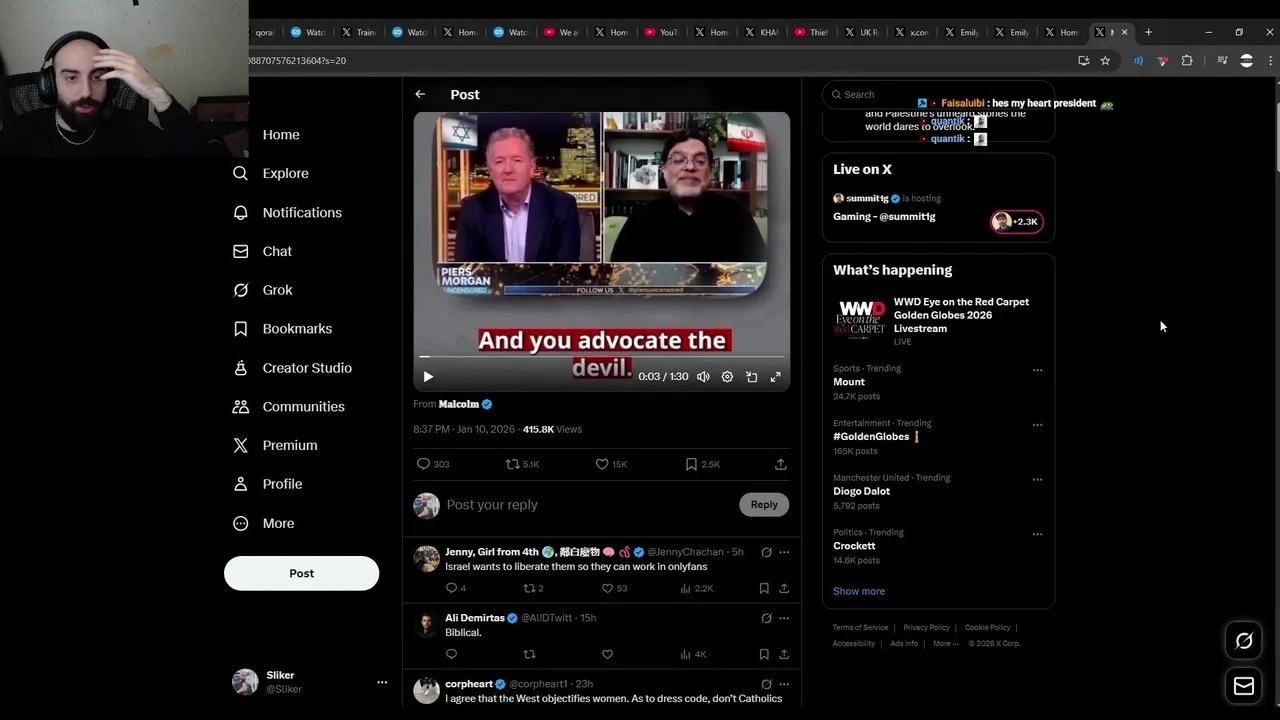
Task: Click the Grok sidebar icon
Action: tap(240, 290)
